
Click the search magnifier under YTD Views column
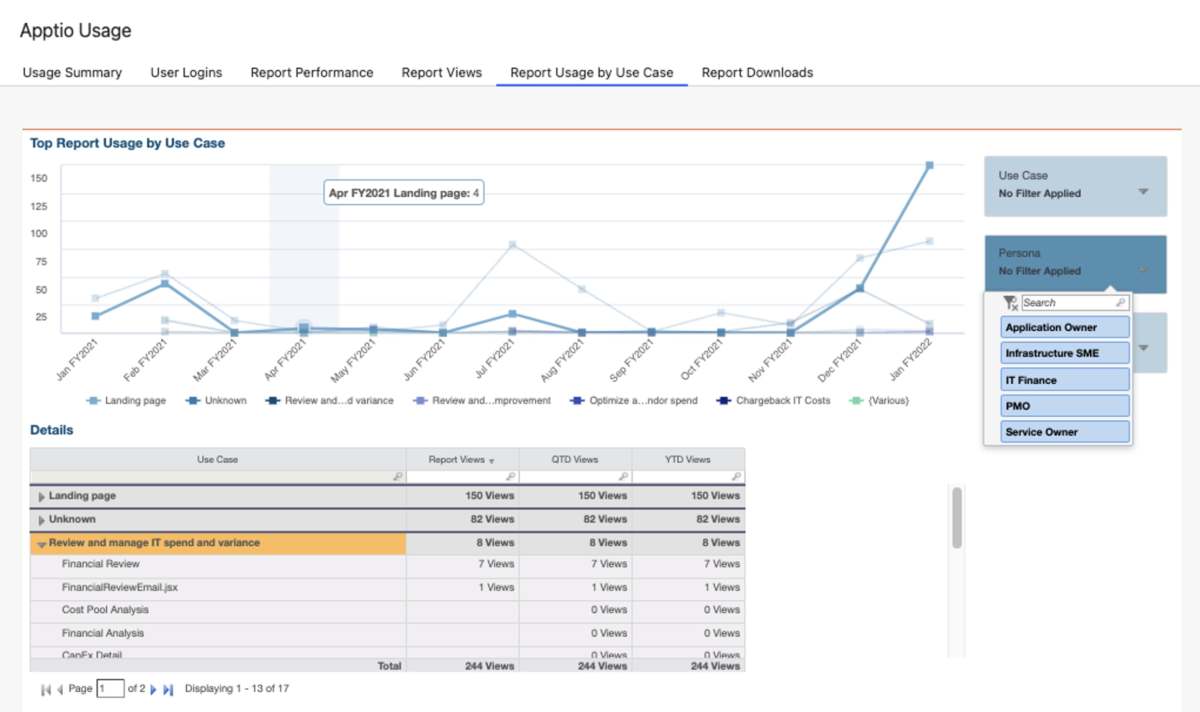[736, 477]
